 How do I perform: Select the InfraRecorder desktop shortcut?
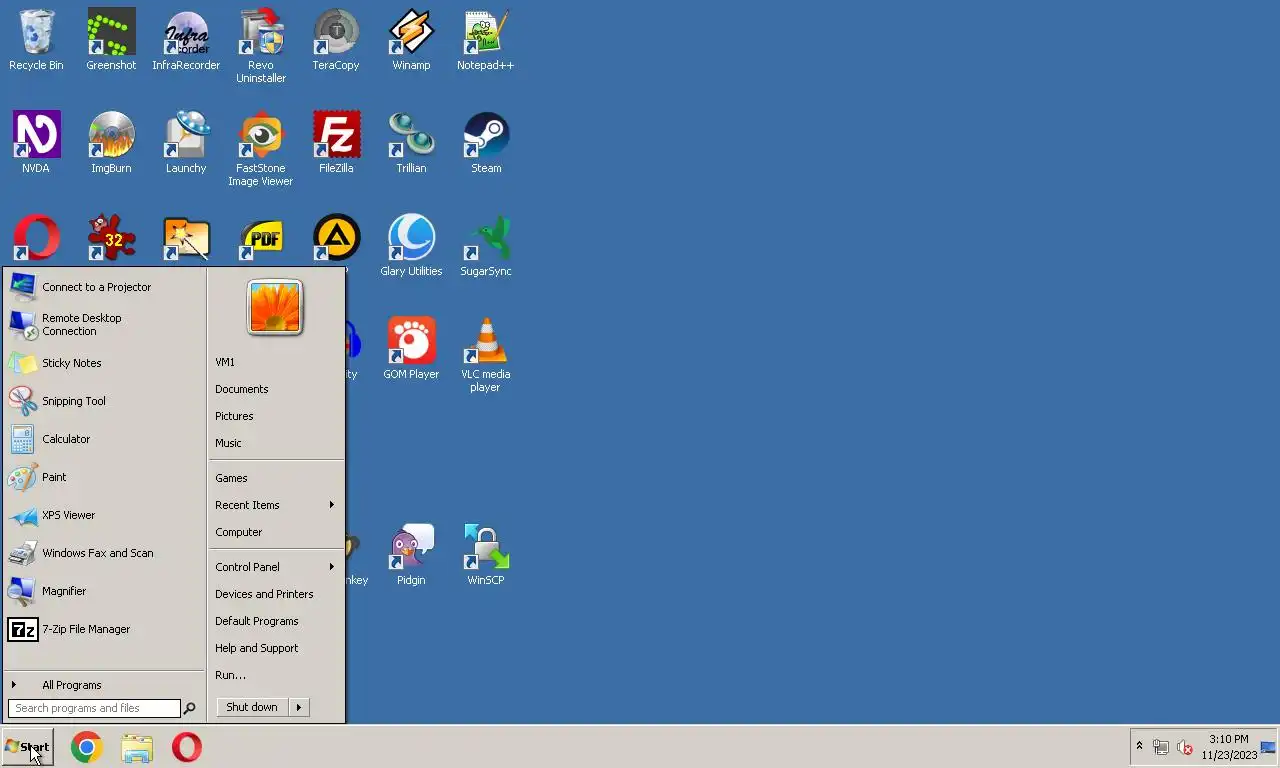186,40
